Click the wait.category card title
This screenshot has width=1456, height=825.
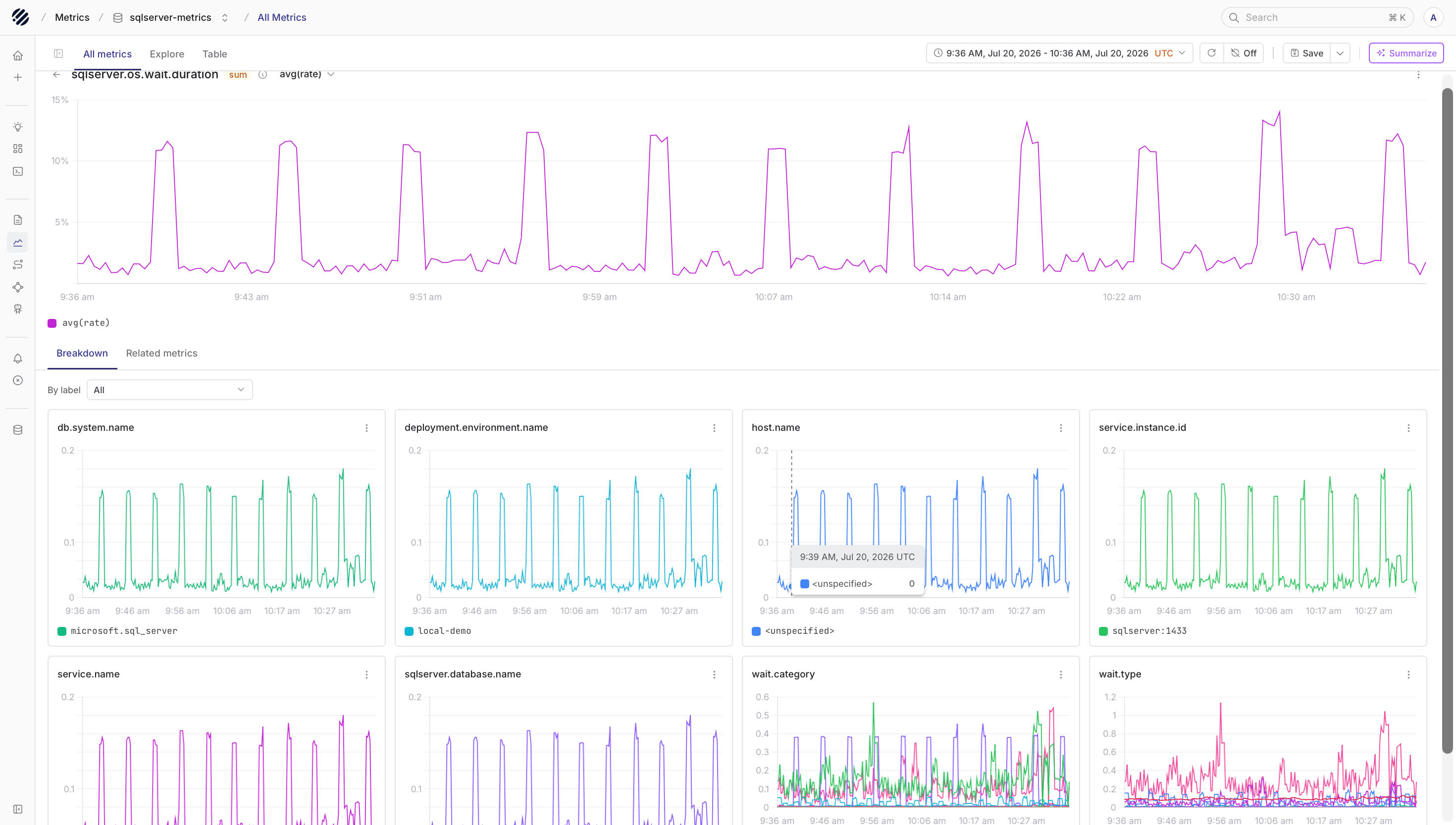[783, 674]
